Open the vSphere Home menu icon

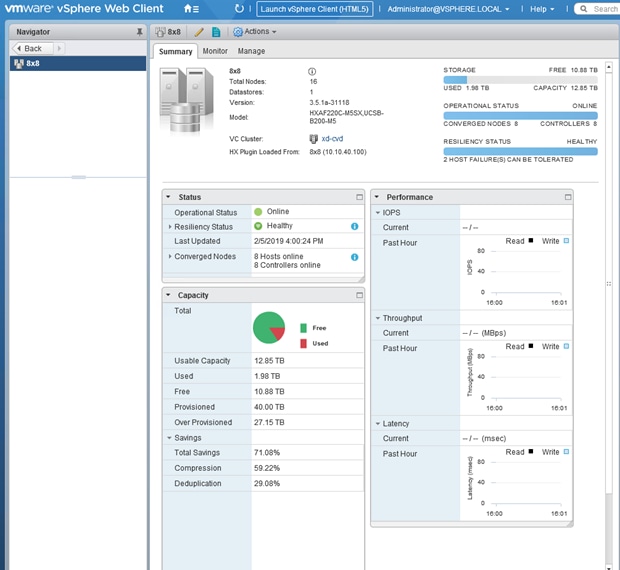[x=191, y=9]
